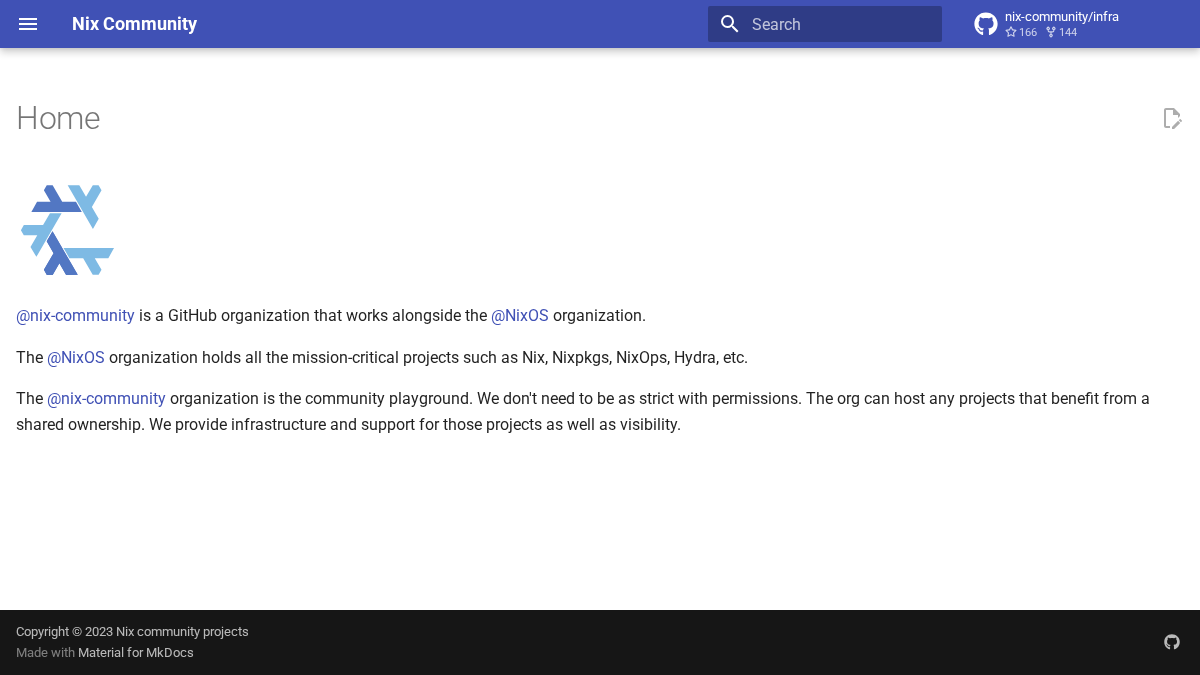
Task: Click the 144 forks count
Action: (1061, 33)
